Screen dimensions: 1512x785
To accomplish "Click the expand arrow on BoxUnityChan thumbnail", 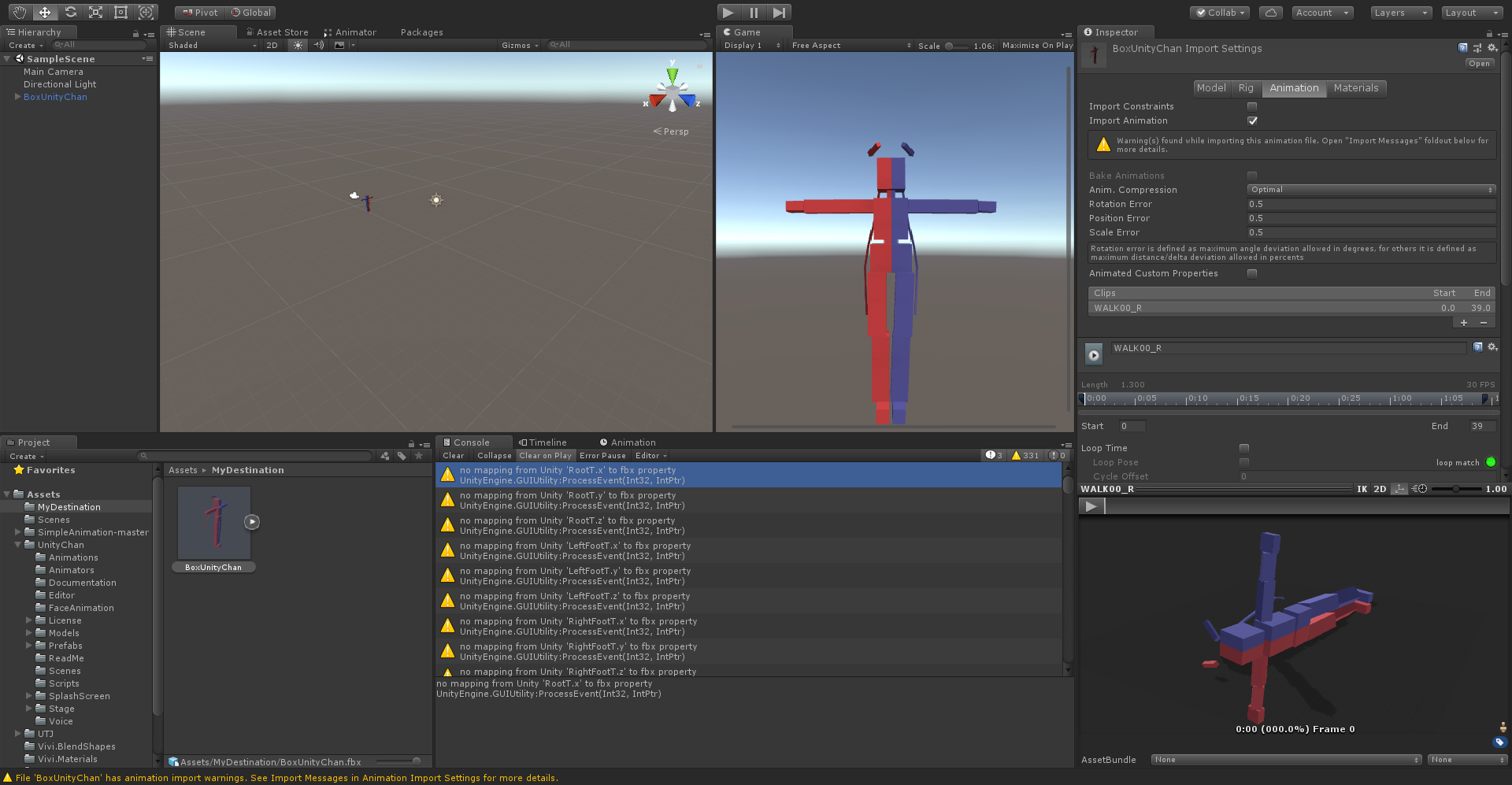I will (x=251, y=521).
